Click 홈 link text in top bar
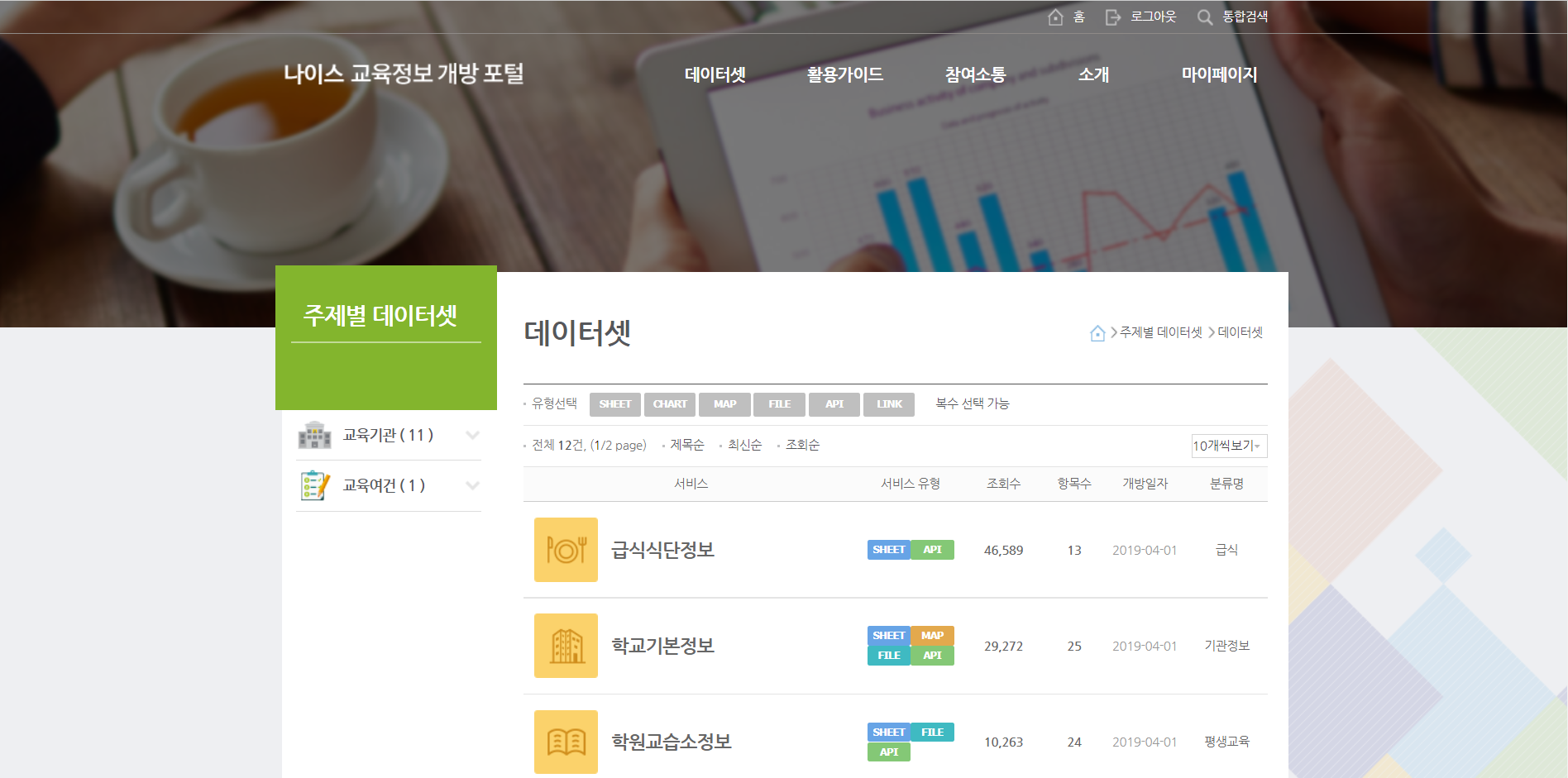Screen dimensions: 1568x778 point(1079,17)
